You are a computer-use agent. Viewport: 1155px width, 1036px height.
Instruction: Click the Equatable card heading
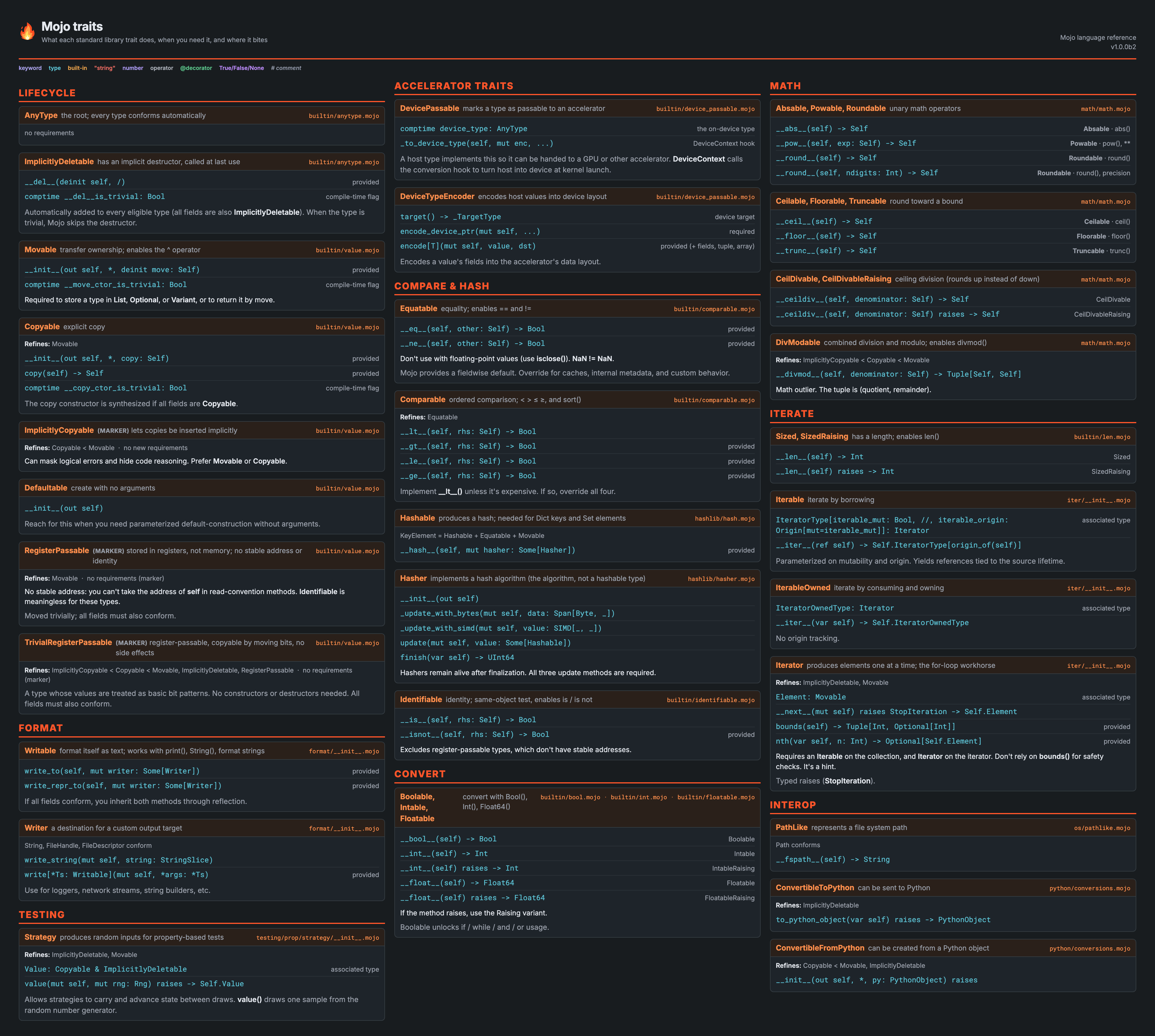coord(419,308)
